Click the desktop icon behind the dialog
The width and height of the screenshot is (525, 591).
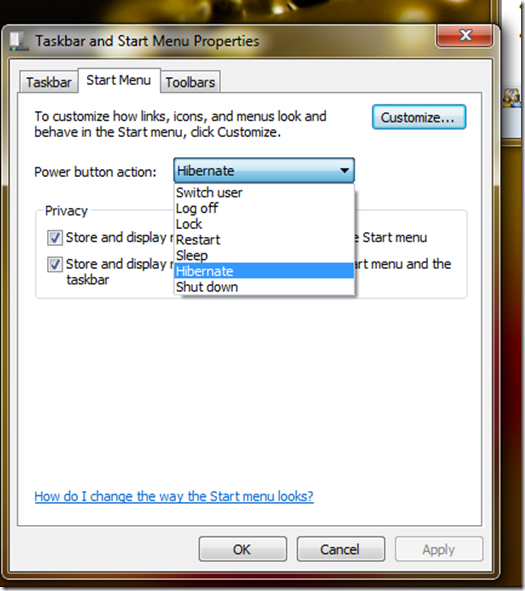tap(511, 97)
